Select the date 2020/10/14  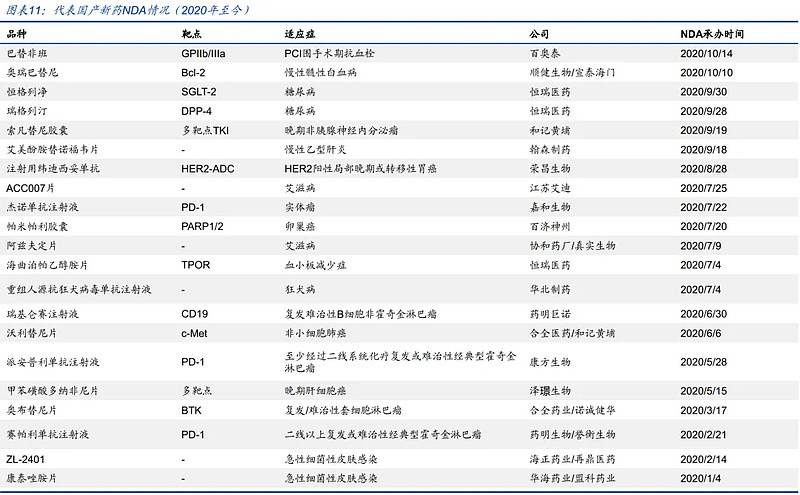click(x=706, y=54)
